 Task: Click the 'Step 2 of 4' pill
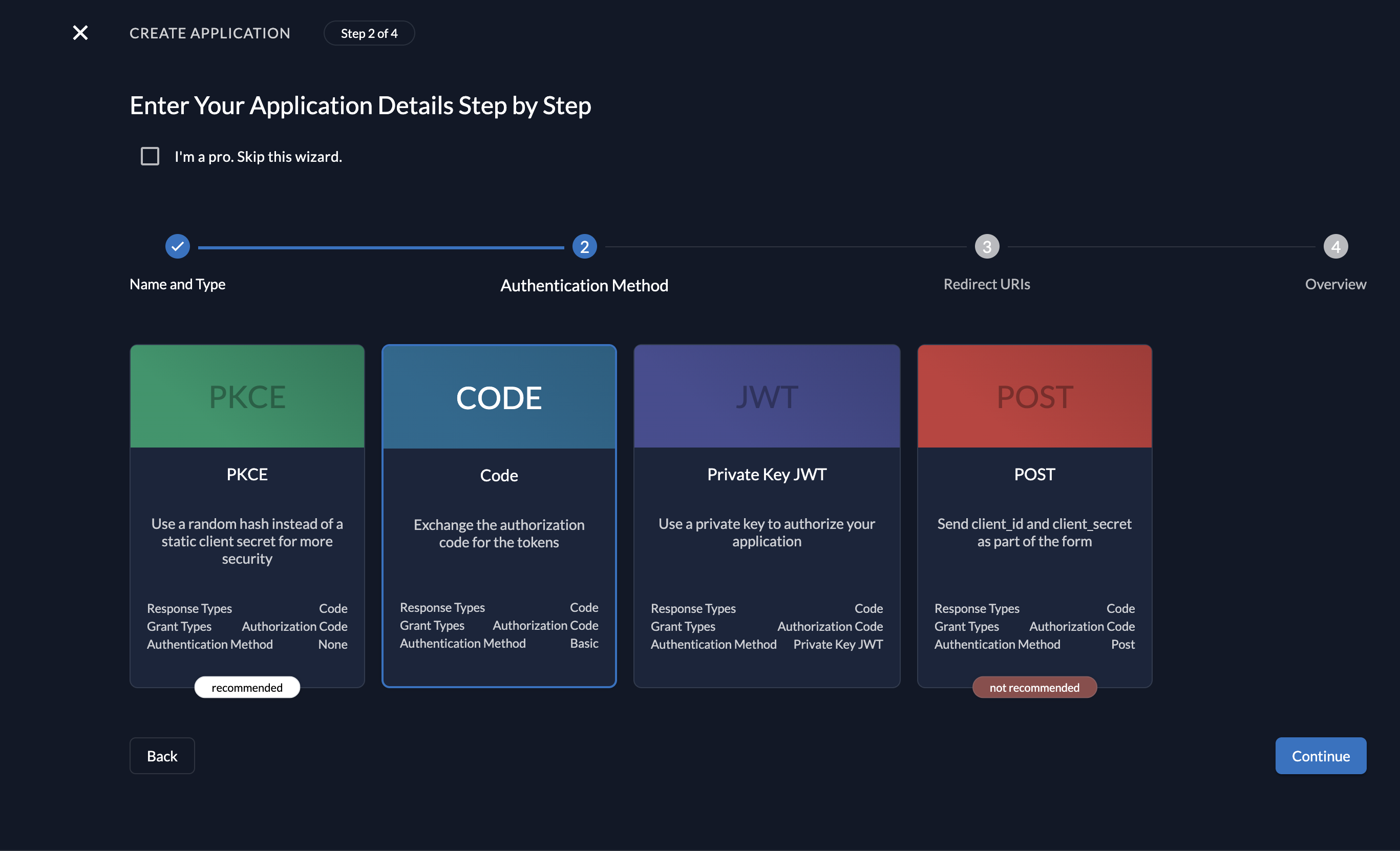(x=369, y=33)
